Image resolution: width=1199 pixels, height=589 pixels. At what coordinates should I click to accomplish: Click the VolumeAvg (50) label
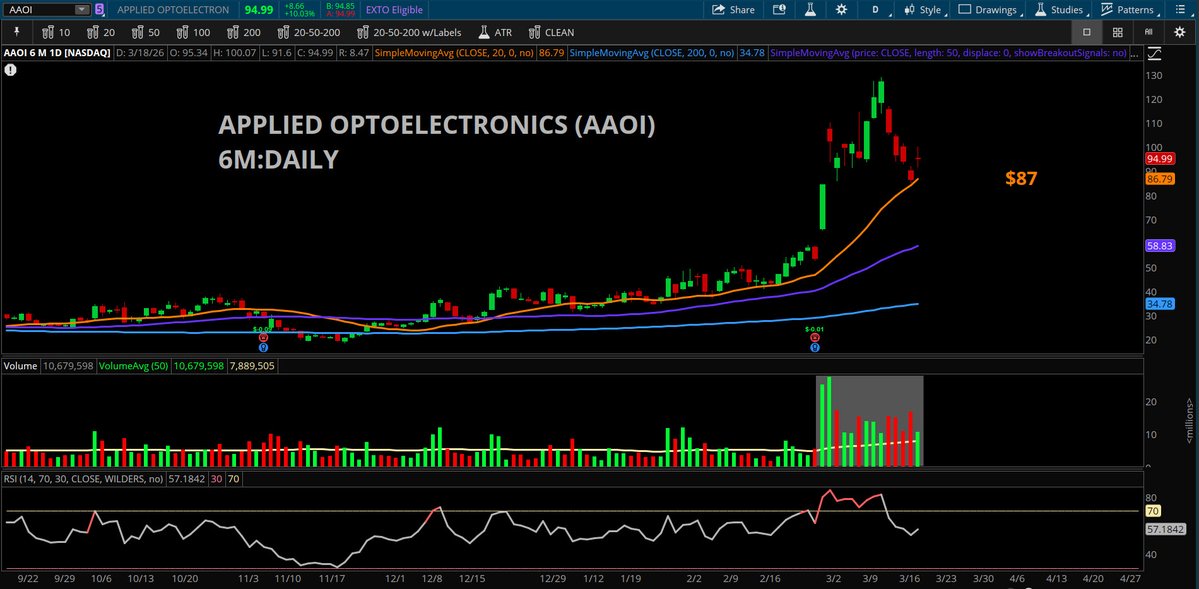(133, 366)
